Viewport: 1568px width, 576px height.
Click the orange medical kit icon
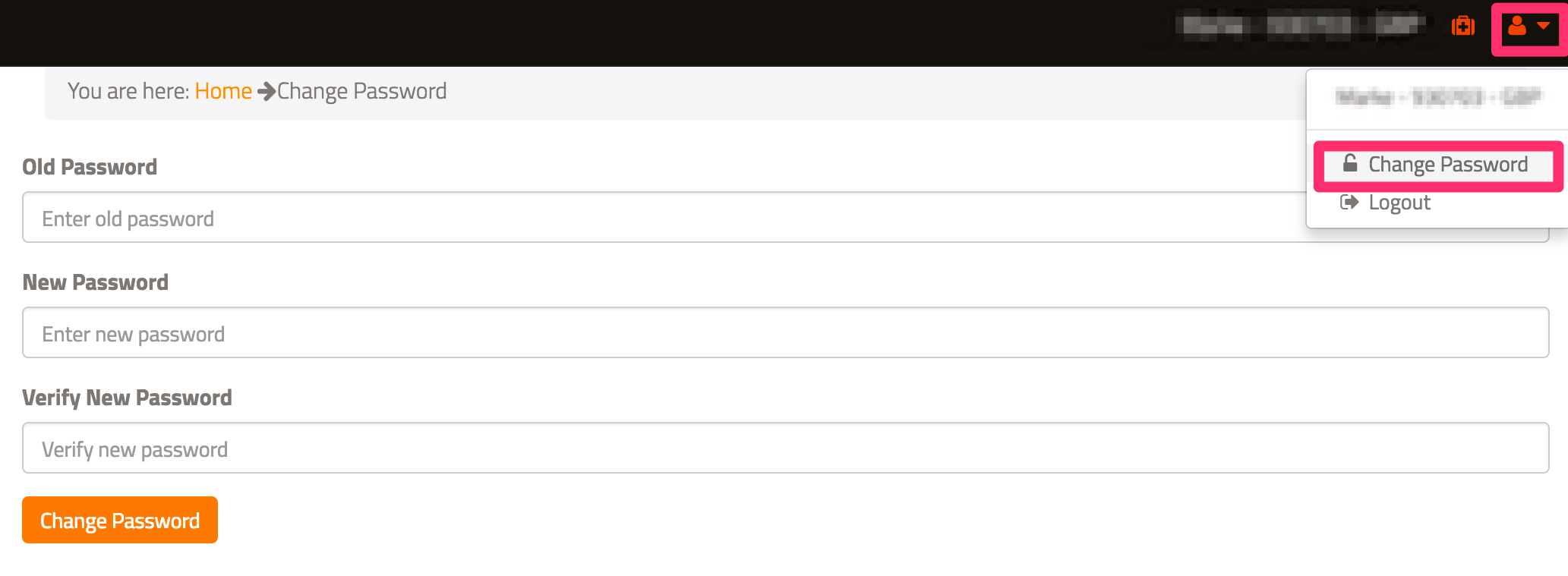(x=1462, y=27)
